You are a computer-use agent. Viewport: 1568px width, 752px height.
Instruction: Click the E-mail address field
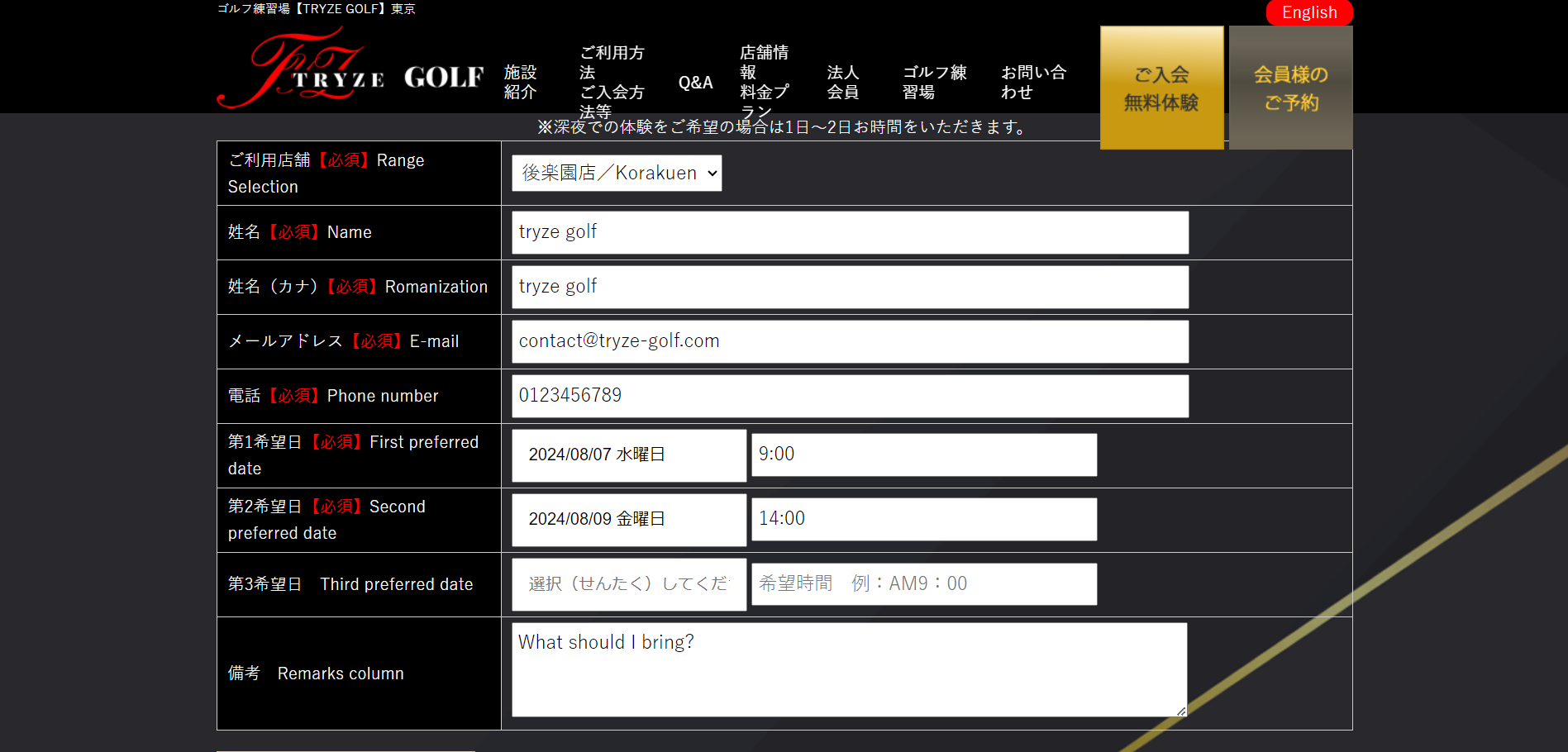[851, 341]
